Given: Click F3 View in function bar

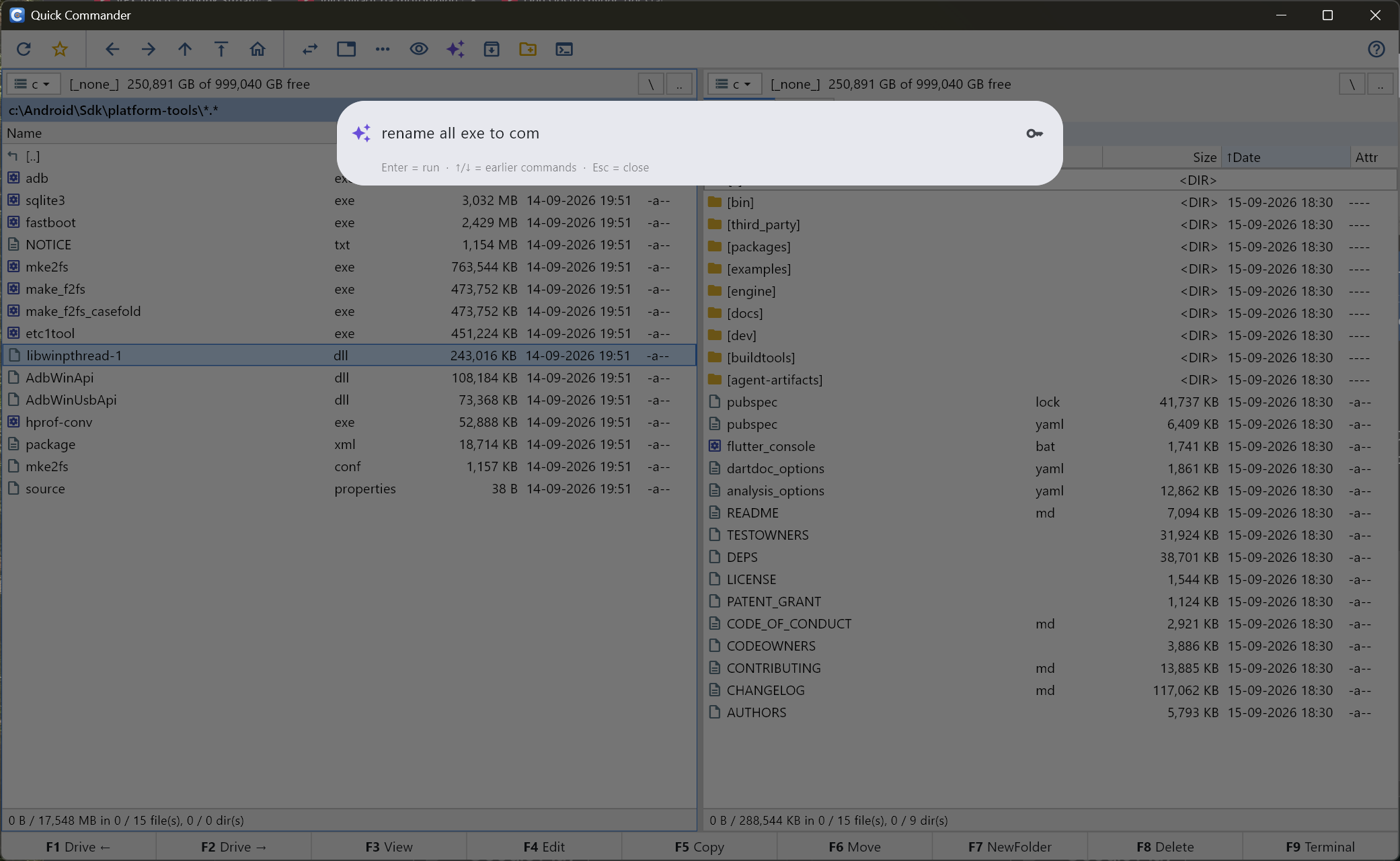Looking at the screenshot, I should 389,847.
